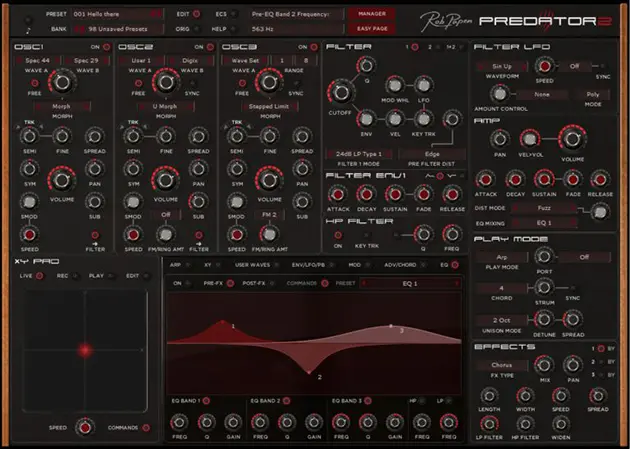
Task: Click the XY Pad Live LED
Action: pos(39,275)
